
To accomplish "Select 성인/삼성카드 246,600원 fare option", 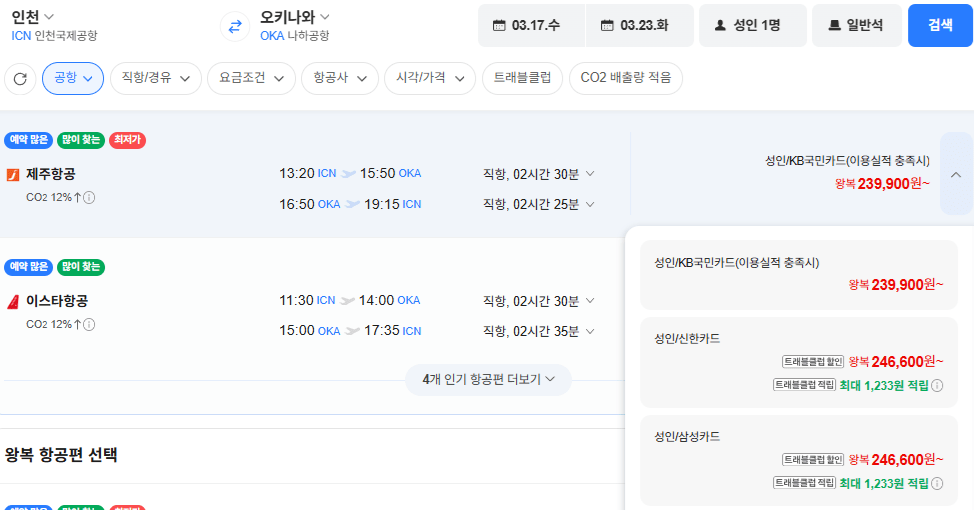I will (799, 460).
